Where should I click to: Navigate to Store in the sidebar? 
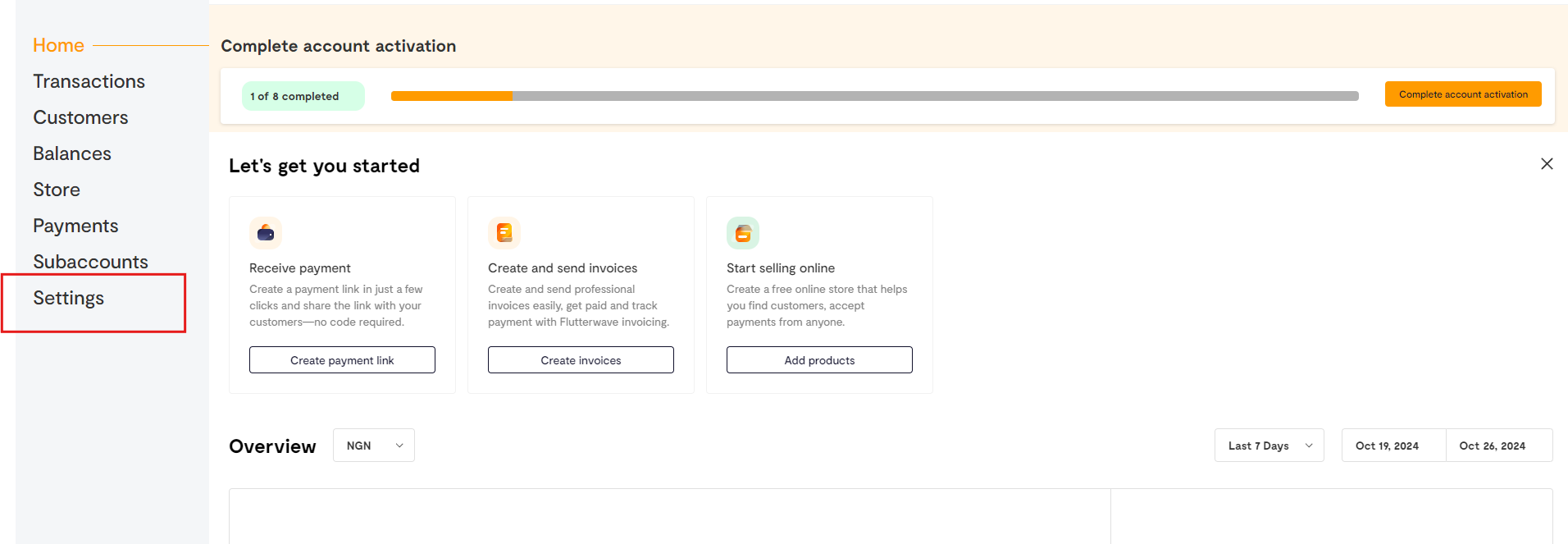pyautogui.click(x=57, y=190)
